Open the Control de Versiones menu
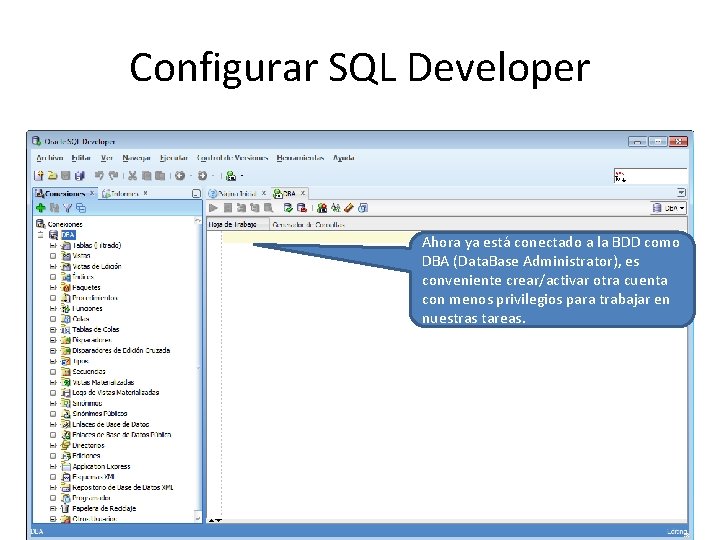Screen dimensions: 720x540 pyautogui.click(x=232, y=158)
